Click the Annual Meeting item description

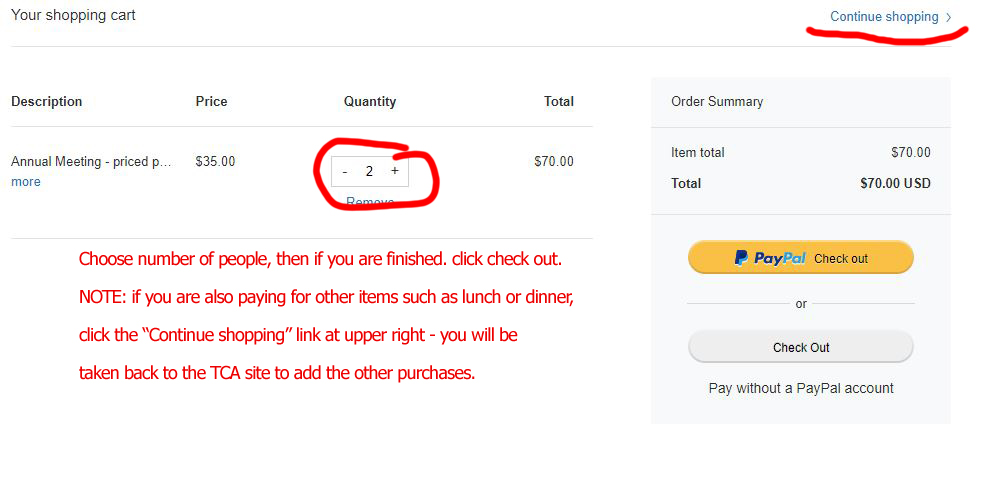pos(91,162)
